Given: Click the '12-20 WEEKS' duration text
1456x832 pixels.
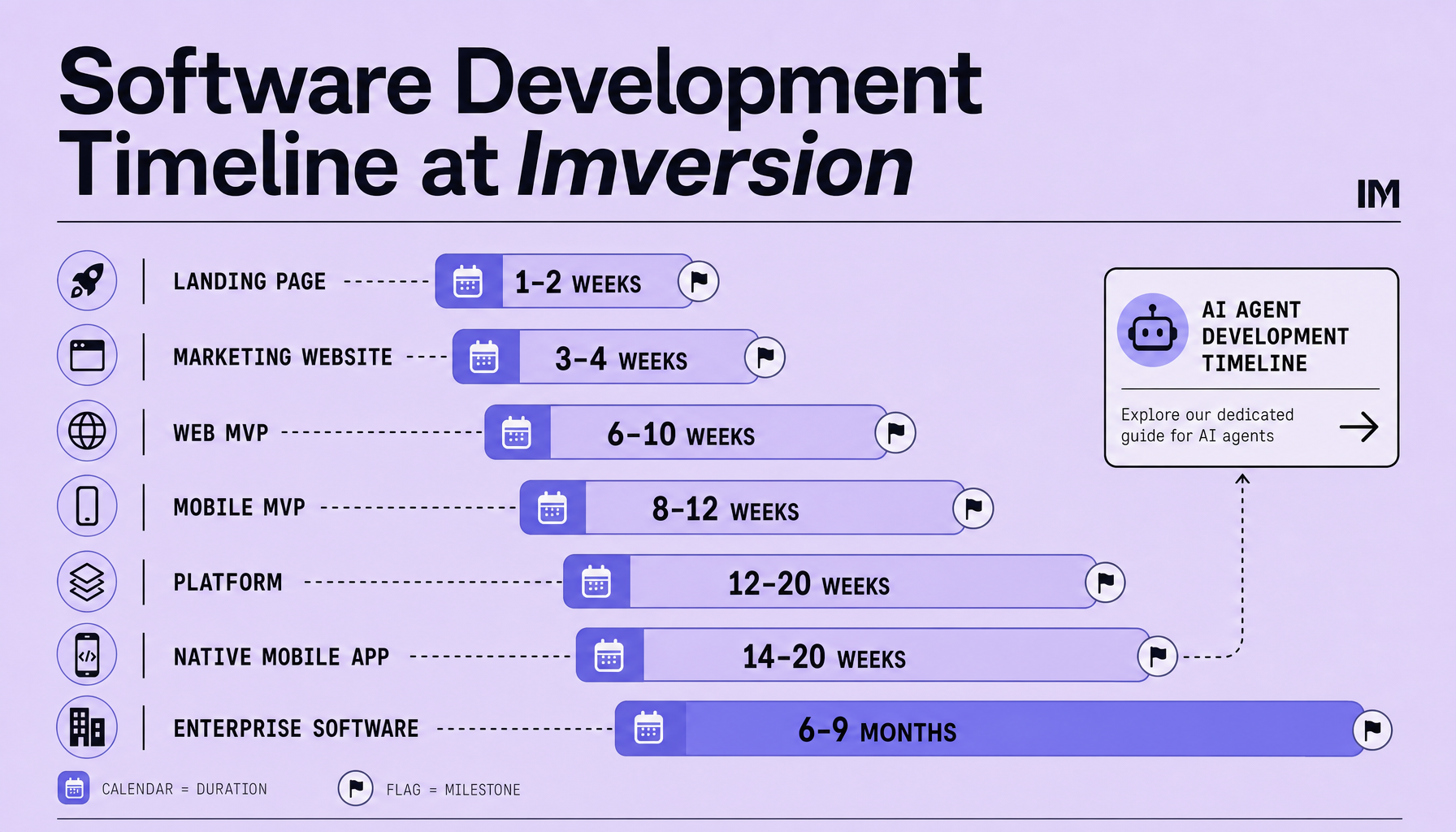Looking at the screenshot, I should (x=809, y=583).
